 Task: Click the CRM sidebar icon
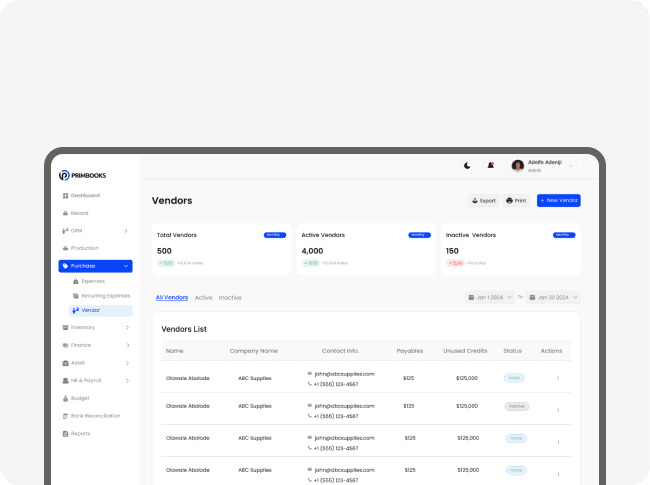65,231
